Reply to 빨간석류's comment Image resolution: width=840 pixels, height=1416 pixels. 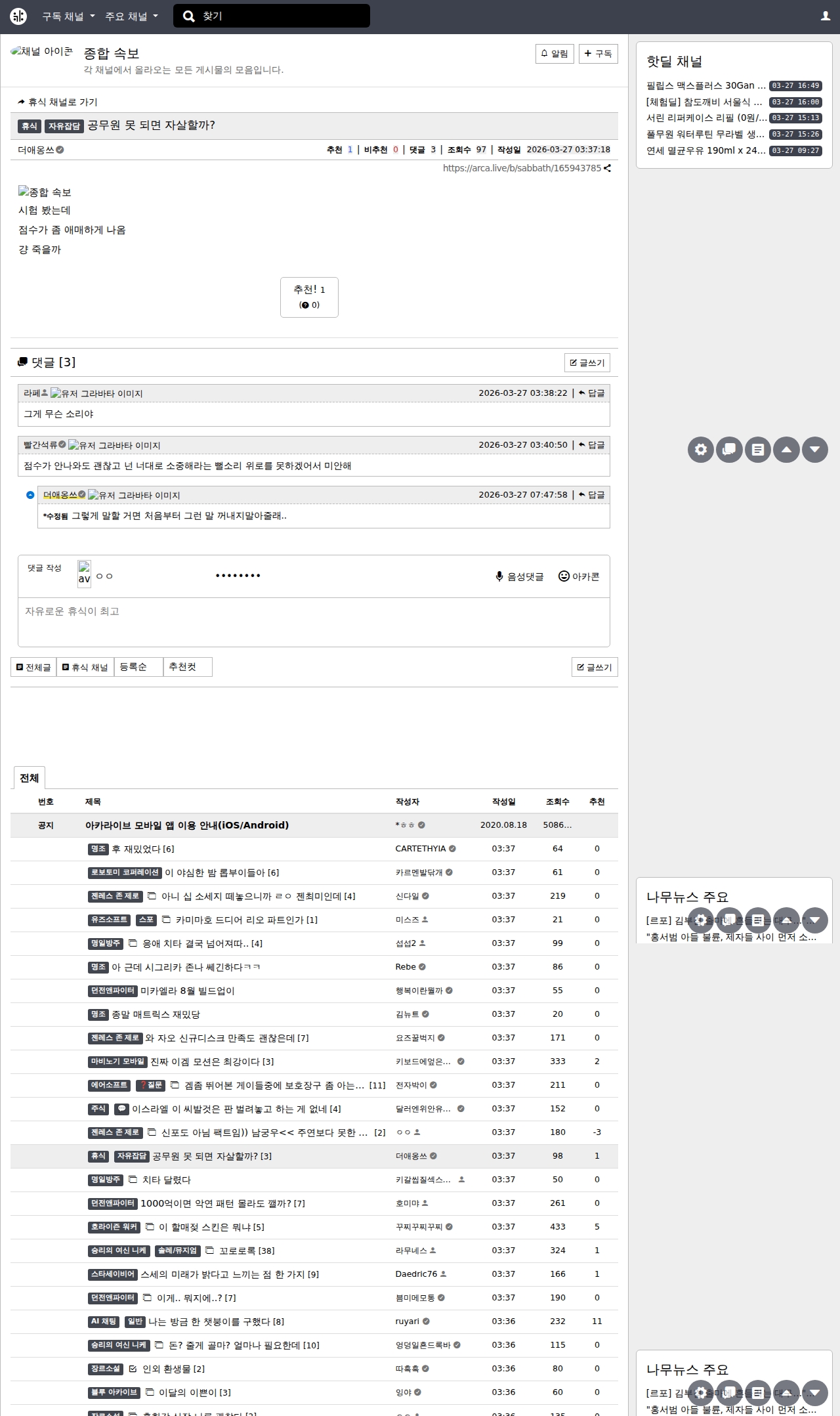pyautogui.click(x=592, y=445)
